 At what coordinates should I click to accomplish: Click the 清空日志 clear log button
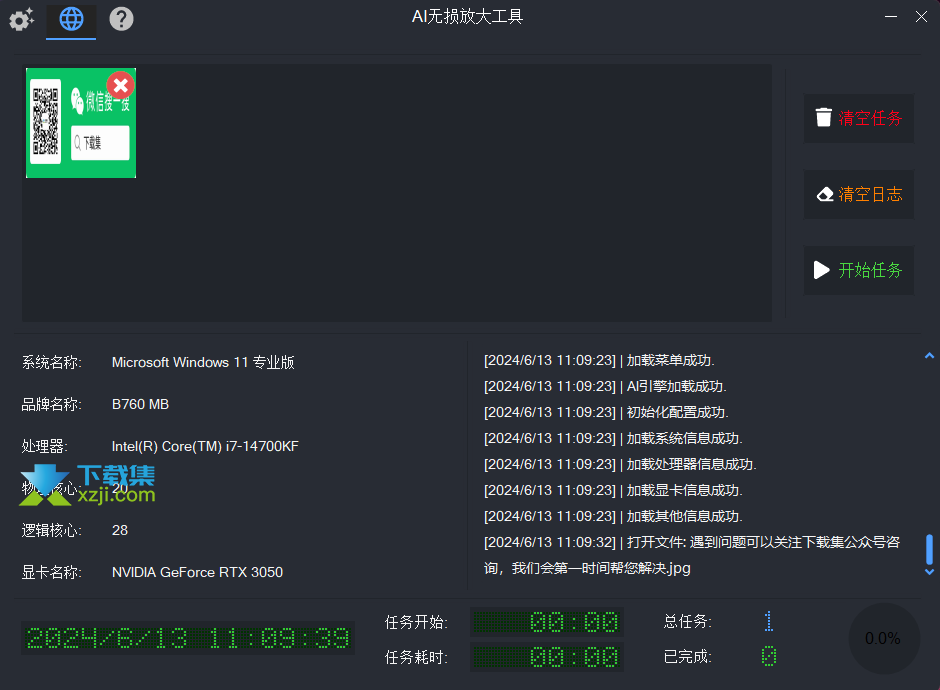tap(858, 194)
